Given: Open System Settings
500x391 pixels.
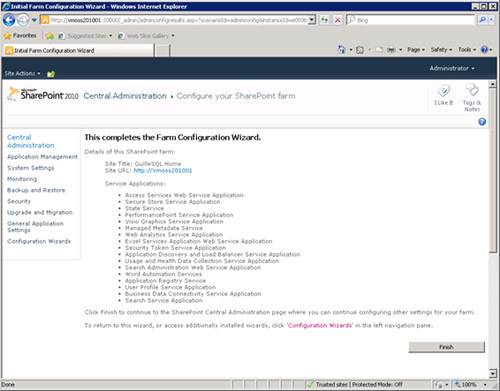Looking at the screenshot, I should (31, 168).
